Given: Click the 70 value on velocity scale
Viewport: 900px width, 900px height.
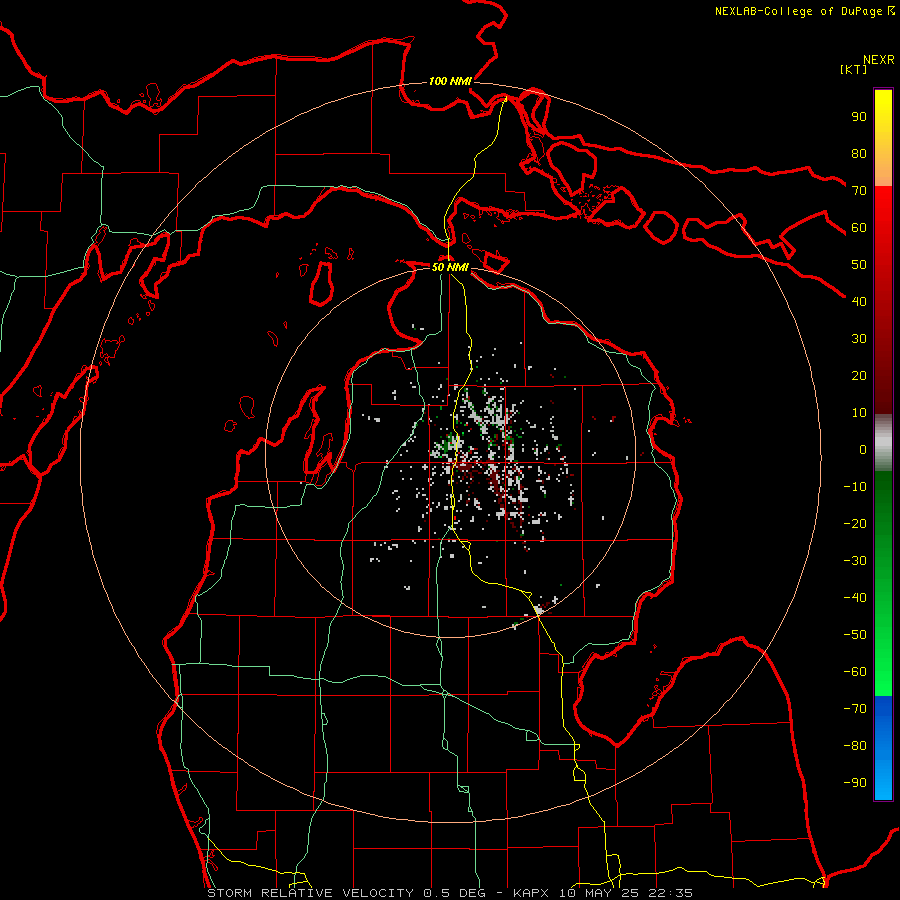Looking at the screenshot, I should click(859, 191).
